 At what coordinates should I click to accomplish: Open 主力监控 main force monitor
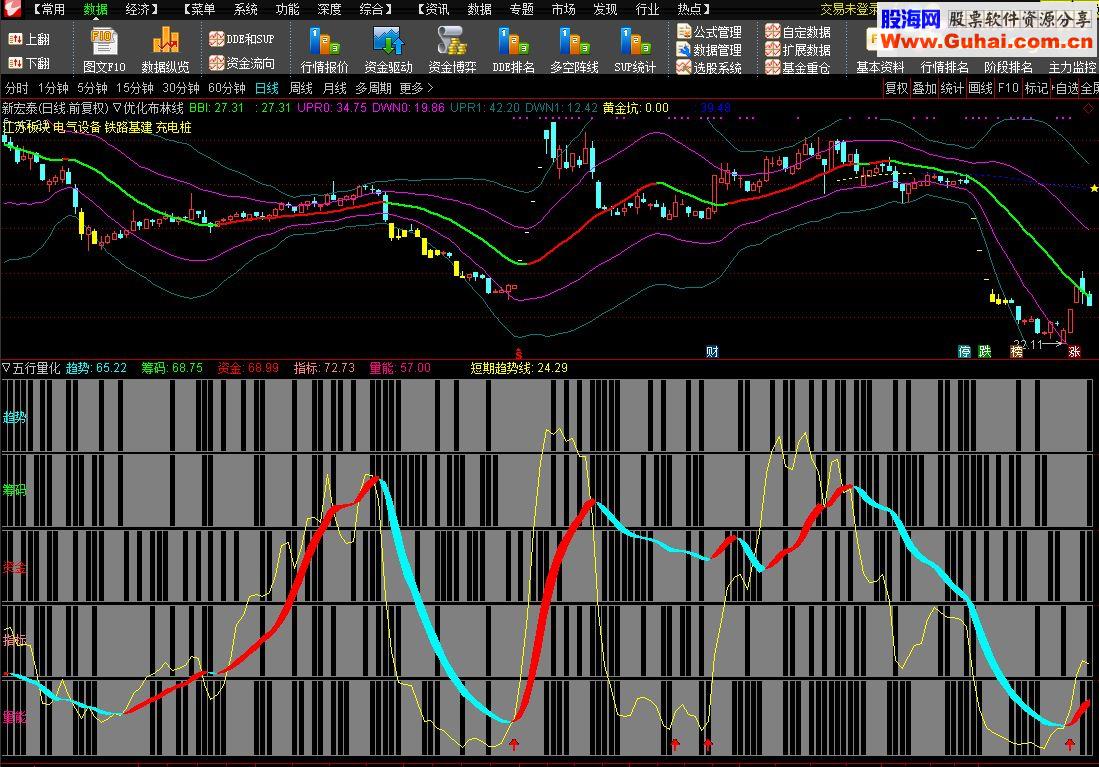click(1072, 67)
